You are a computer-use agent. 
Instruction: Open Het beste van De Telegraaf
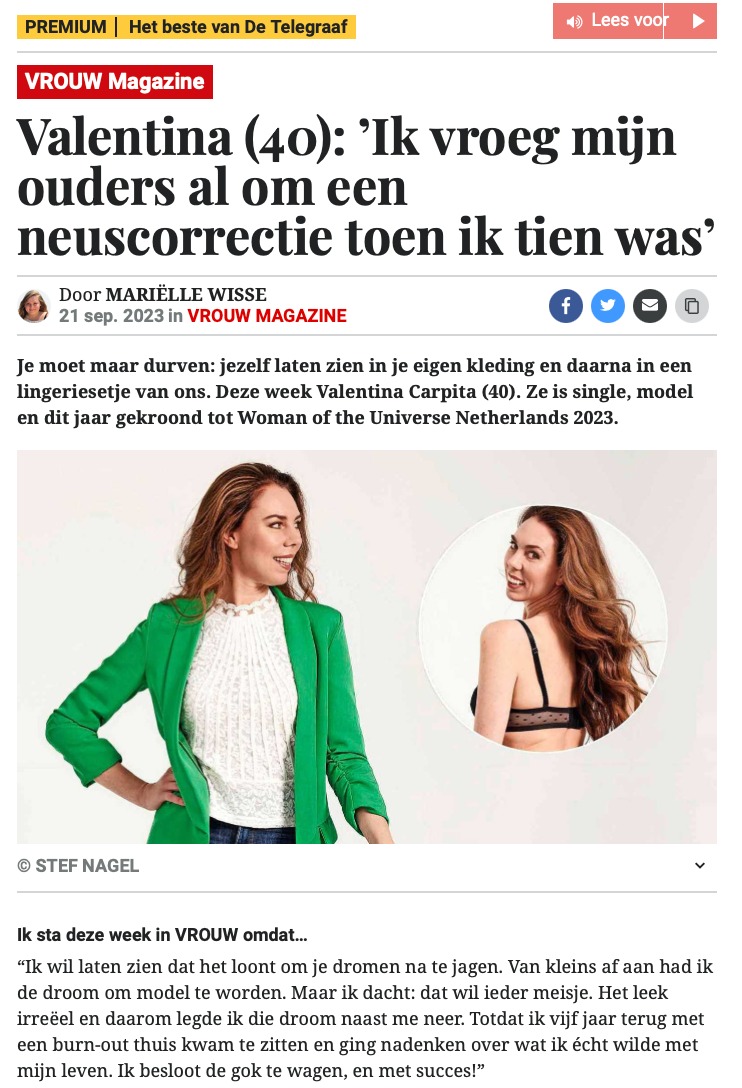tap(238, 27)
